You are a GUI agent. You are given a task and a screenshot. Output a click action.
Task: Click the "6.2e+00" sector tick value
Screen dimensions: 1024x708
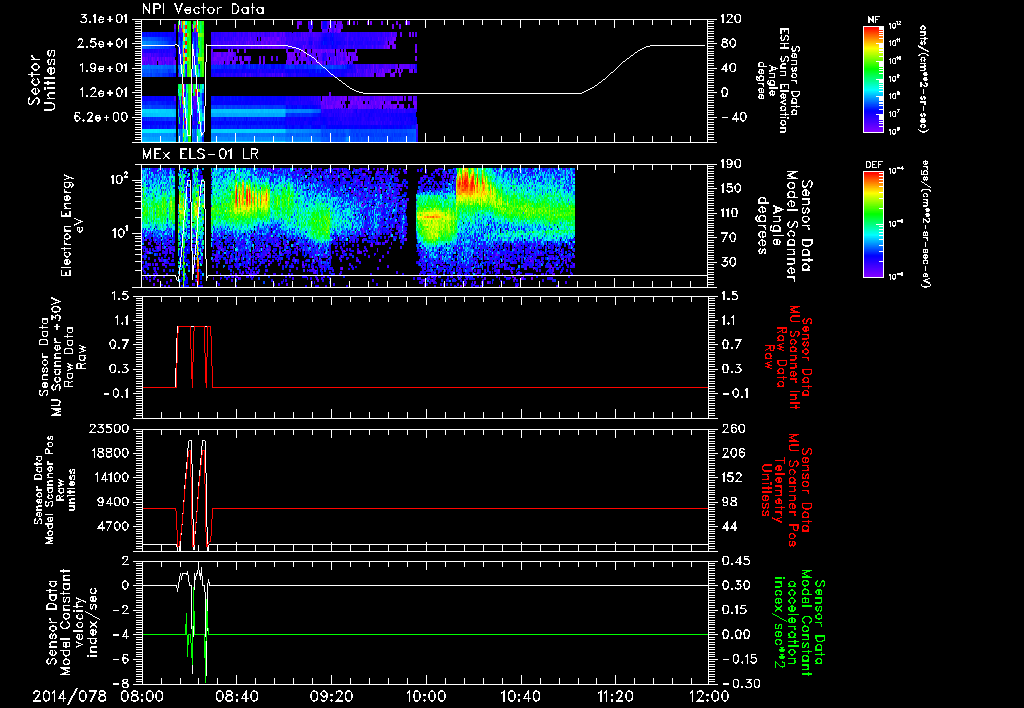pos(103,117)
